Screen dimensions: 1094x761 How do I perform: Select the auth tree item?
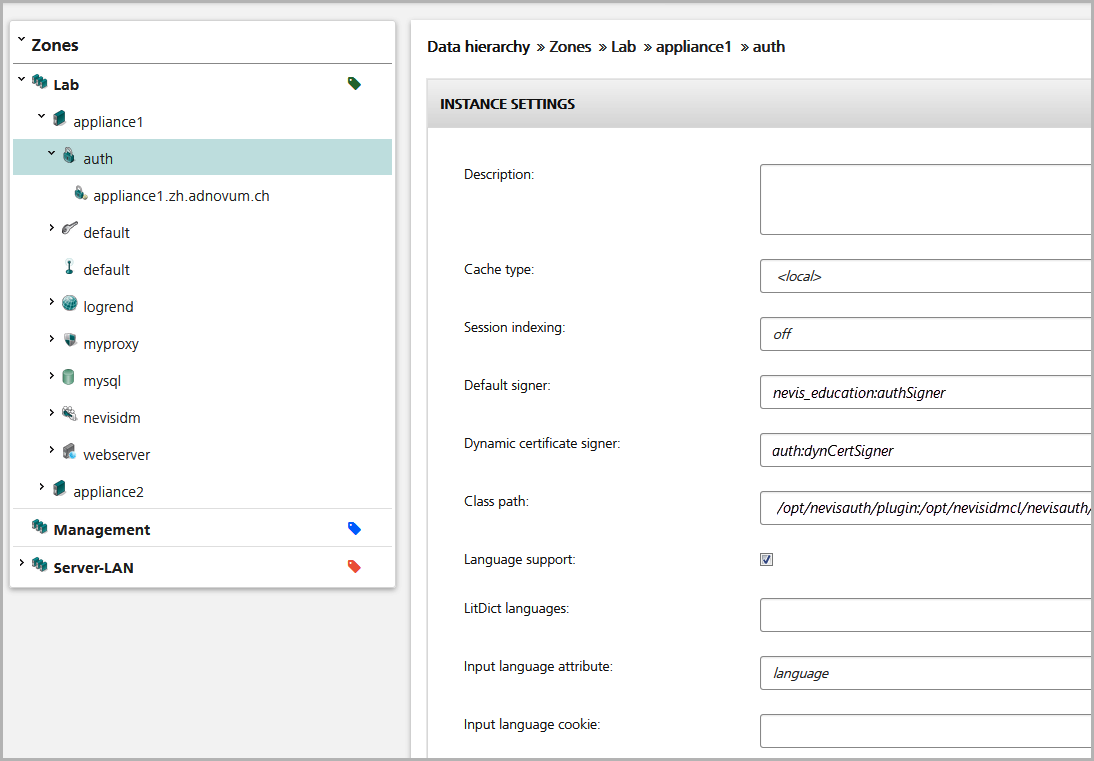click(202, 157)
